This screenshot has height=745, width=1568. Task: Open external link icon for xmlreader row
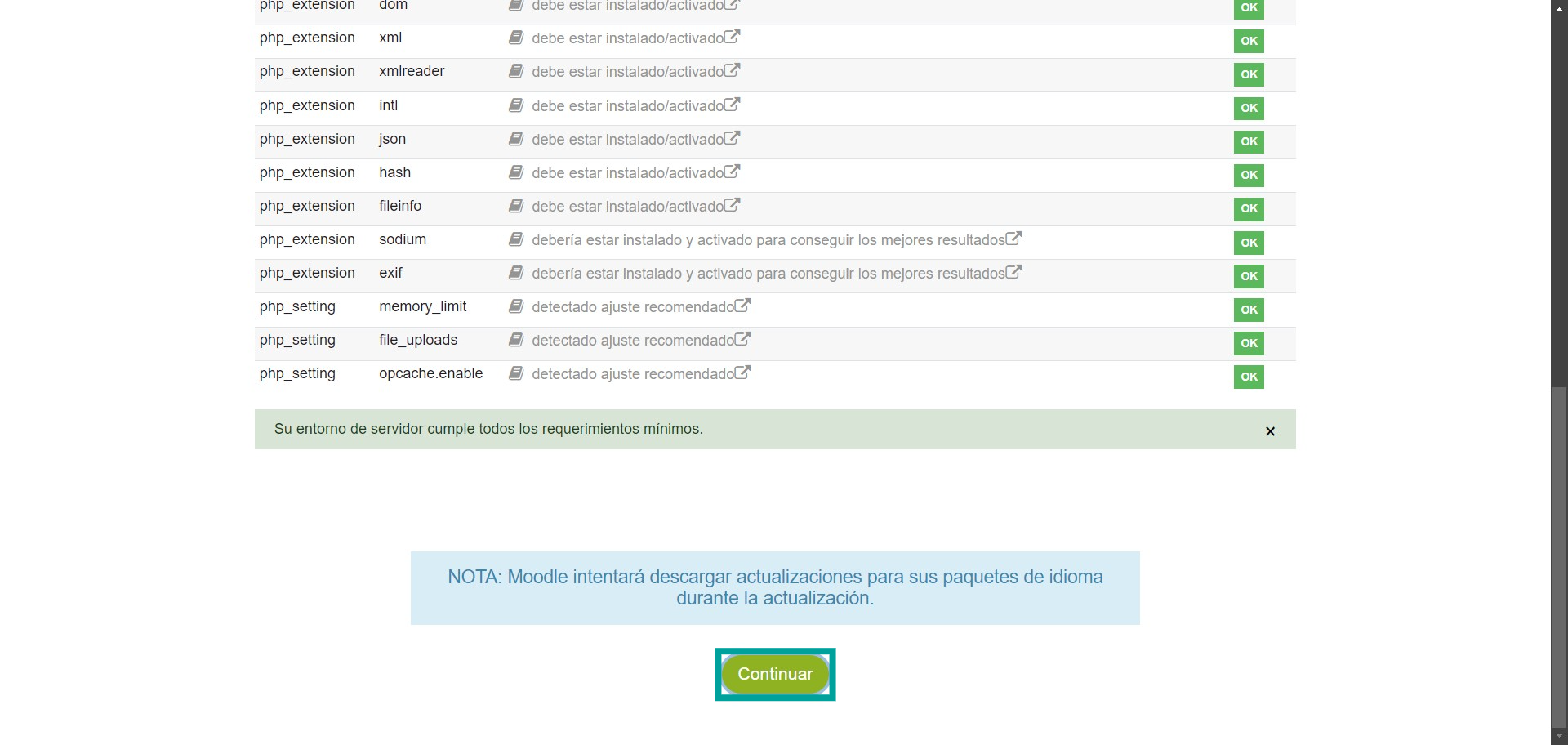click(x=733, y=70)
